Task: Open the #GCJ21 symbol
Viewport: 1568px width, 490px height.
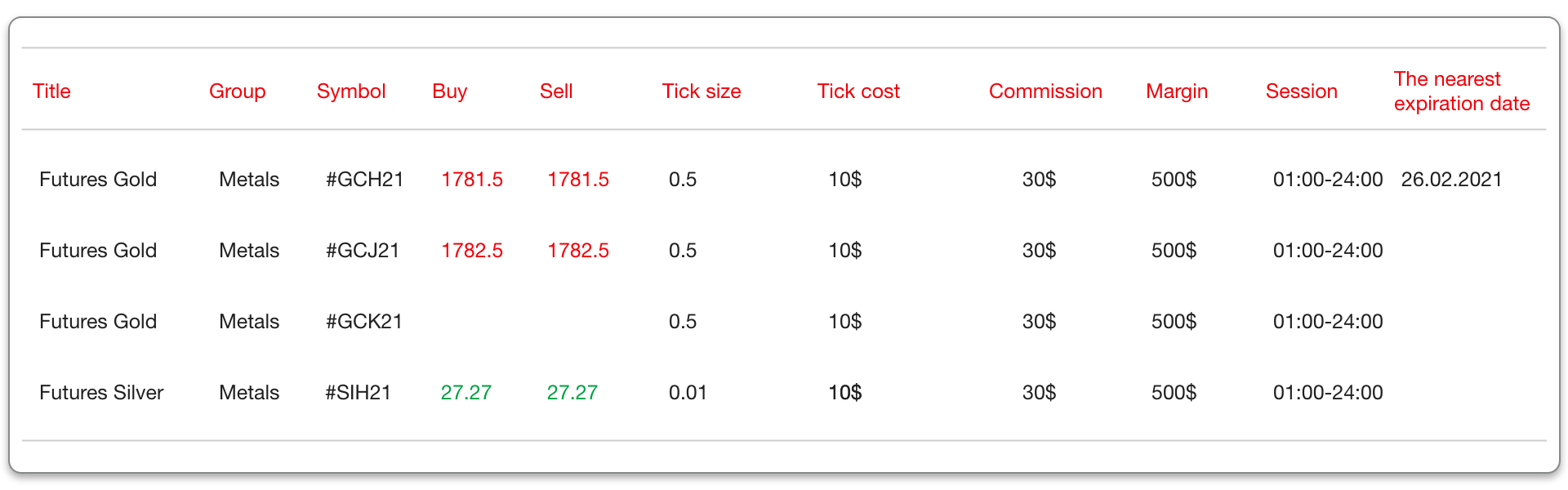Action: (x=362, y=250)
